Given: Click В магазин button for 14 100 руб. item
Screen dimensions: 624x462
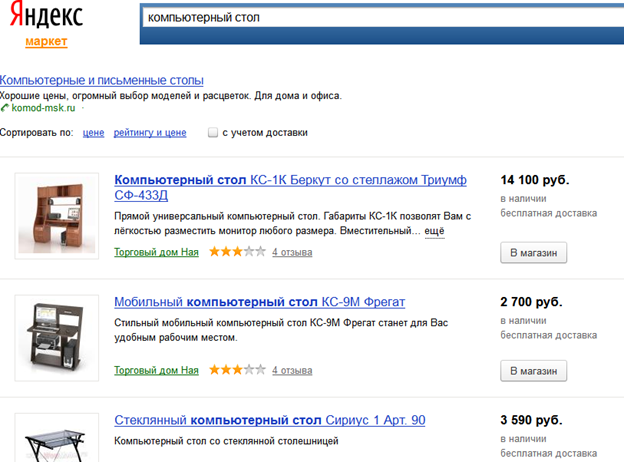Looking at the screenshot, I should (x=533, y=252).
